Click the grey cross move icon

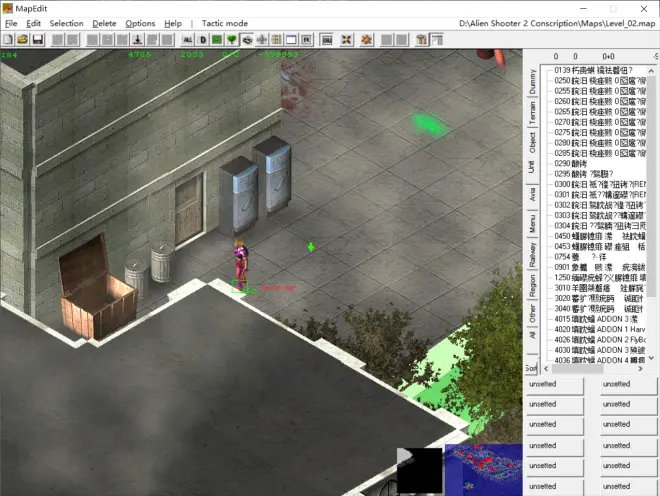[x=262, y=40]
